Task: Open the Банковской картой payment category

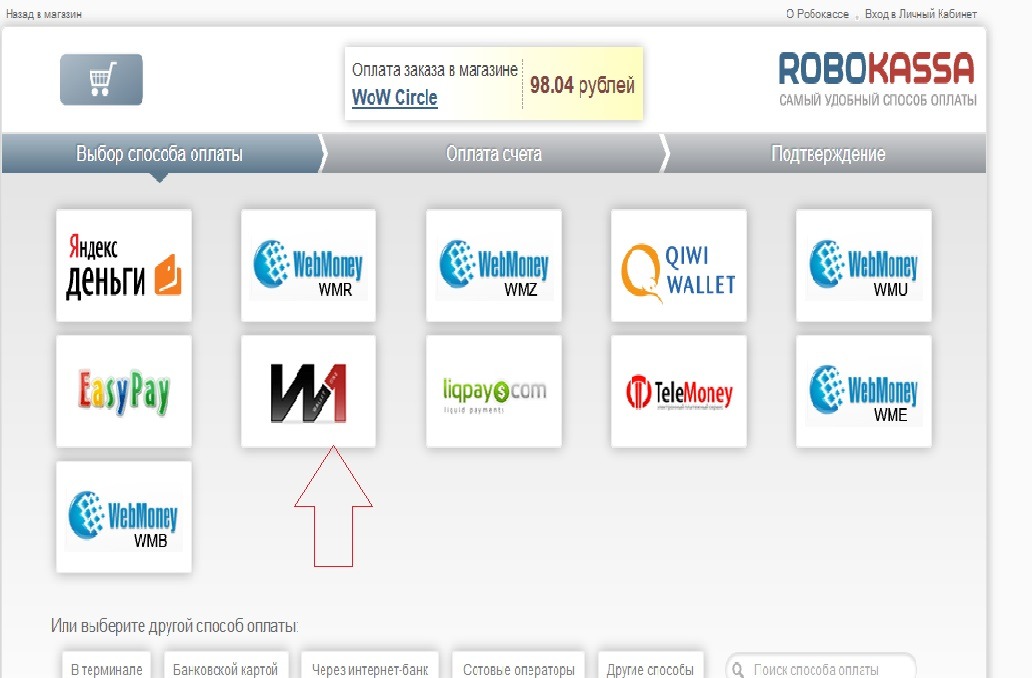Action: (x=225, y=667)
